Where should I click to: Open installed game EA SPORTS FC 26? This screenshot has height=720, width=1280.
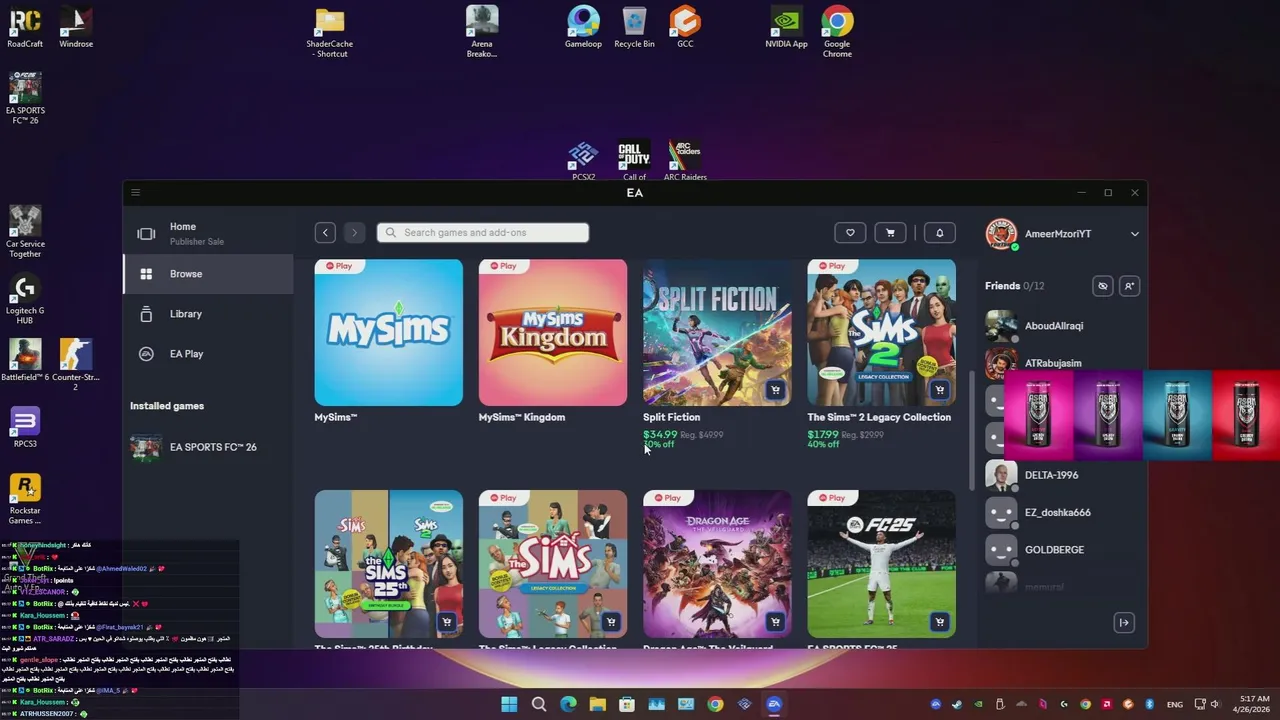click(x=208, y=447)
